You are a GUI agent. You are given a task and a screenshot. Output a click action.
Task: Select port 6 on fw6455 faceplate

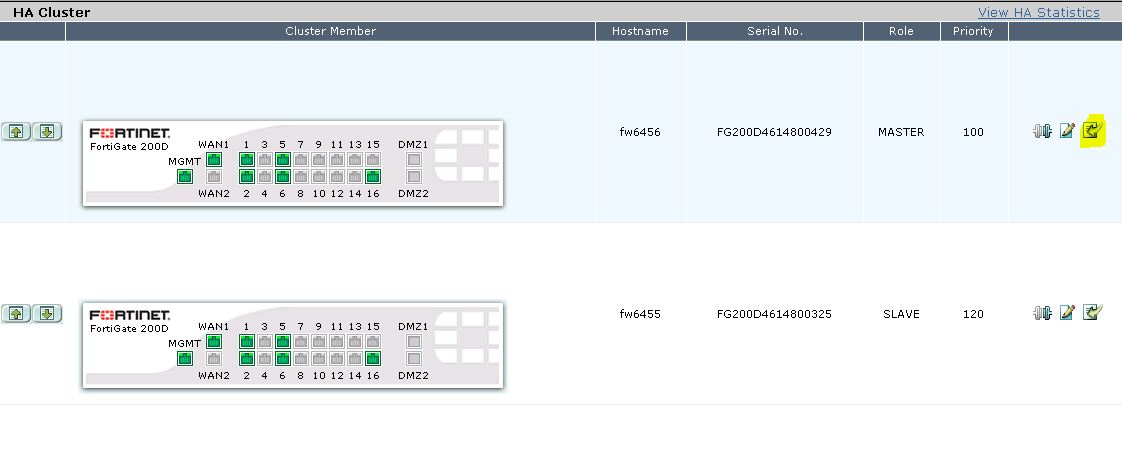pyautogui.click(x=283, y=358)
